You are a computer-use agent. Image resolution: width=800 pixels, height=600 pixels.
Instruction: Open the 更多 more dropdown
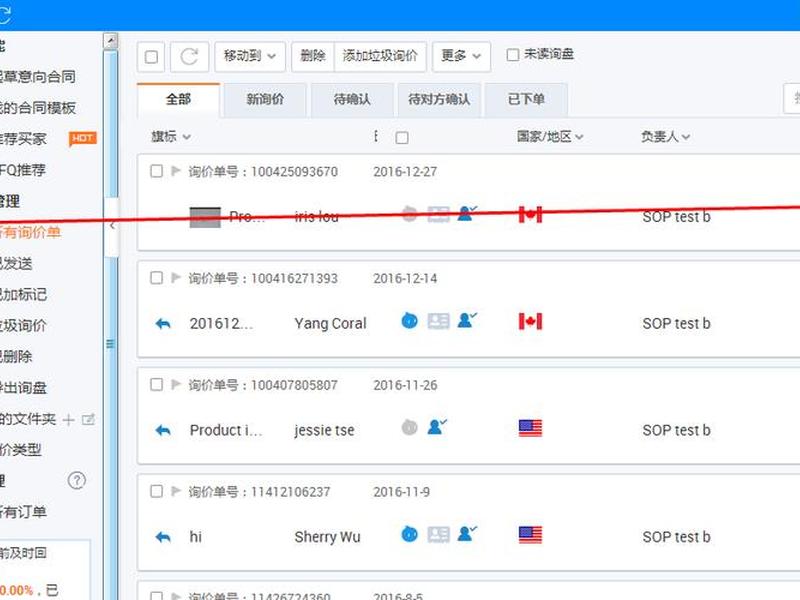[461, 57]
